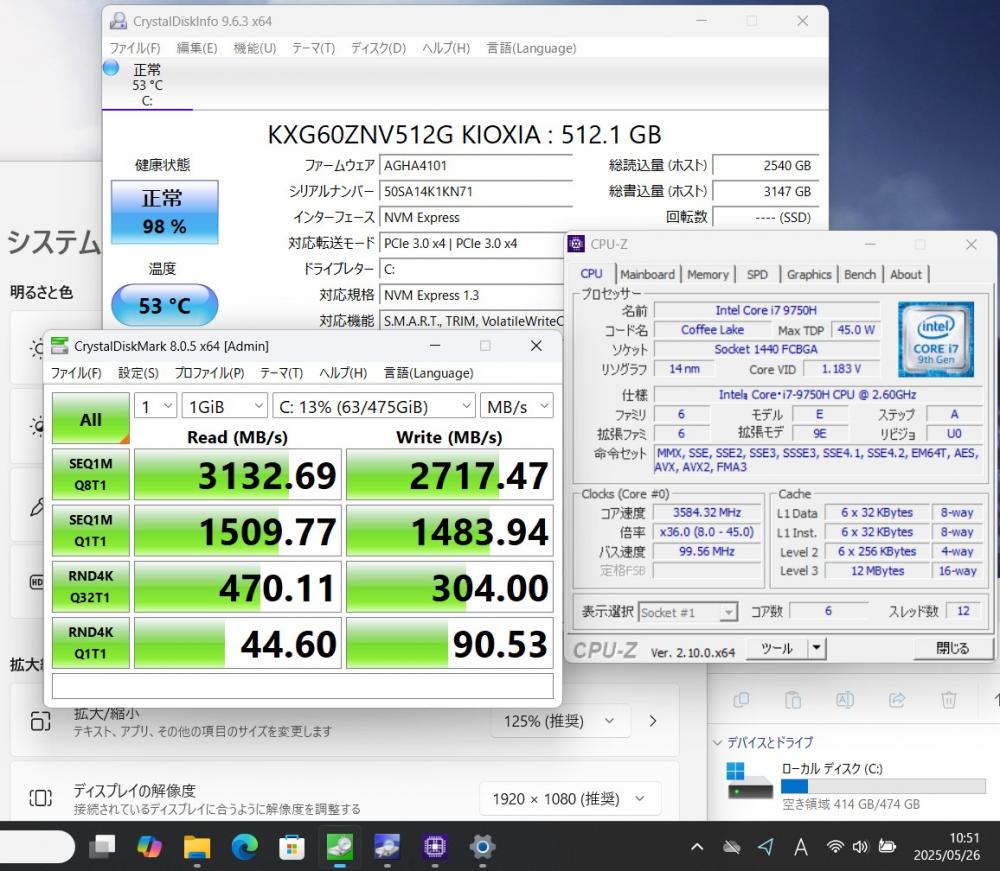Click the location arrow icon in the tray
This screenshot has width=1000, height=871.
766,846
